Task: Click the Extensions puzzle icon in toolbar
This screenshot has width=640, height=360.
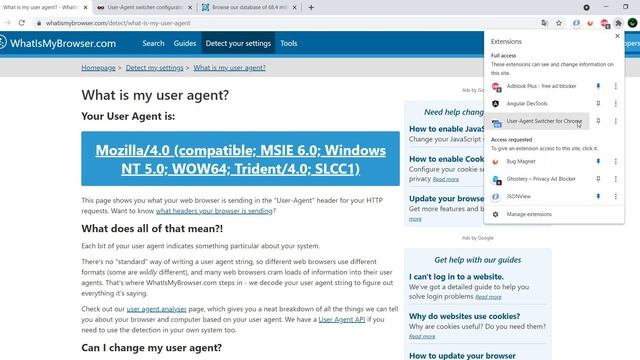Action: (x=618, y=23)
